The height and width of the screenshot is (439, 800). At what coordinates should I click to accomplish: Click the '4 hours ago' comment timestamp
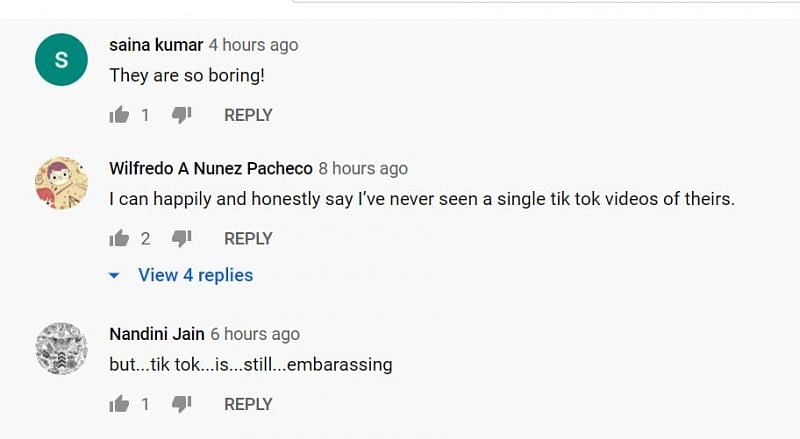pyautogui.click(x=253, y=45)
